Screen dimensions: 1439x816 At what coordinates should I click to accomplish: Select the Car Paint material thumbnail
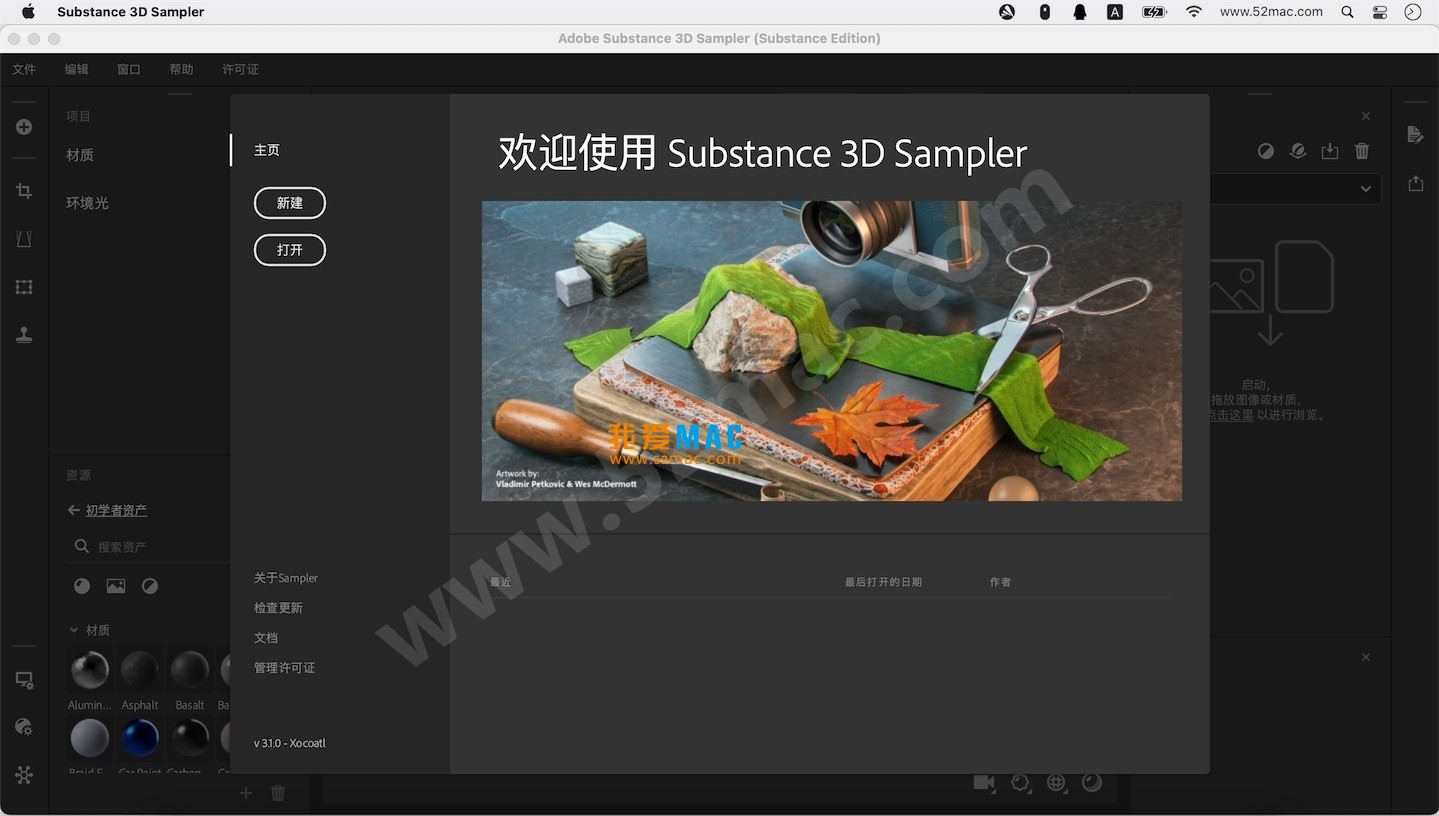(x=140, y=738)
